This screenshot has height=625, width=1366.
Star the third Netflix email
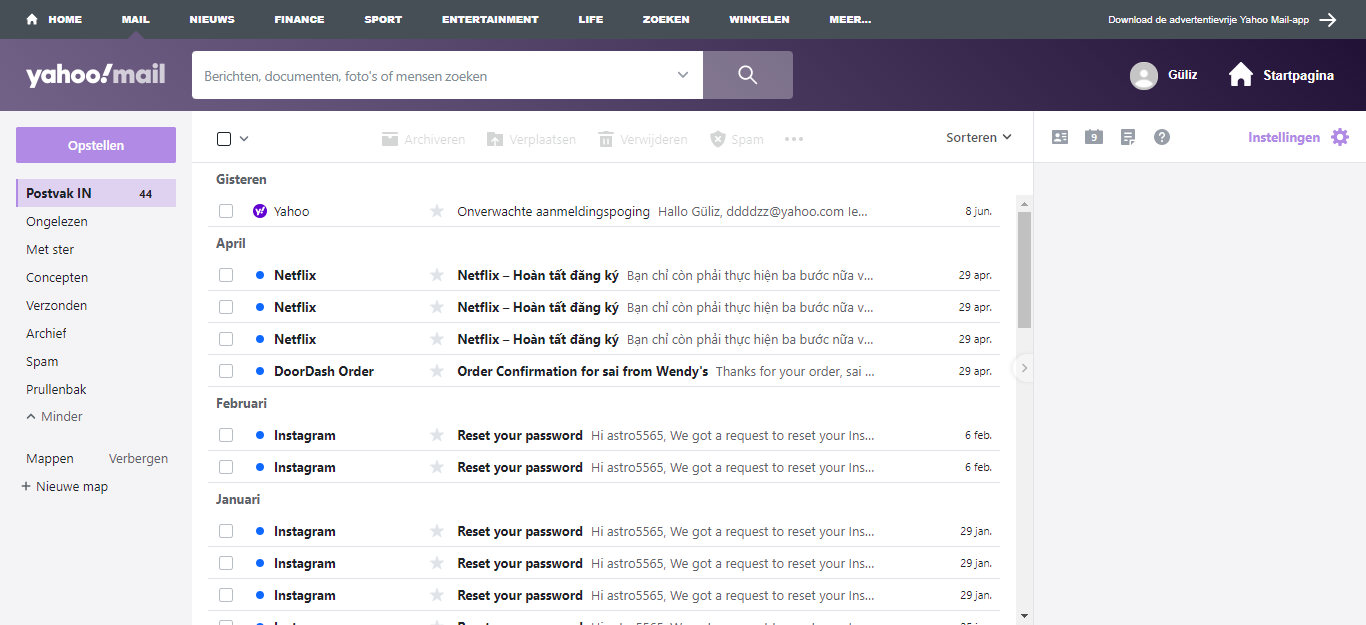tap(436, 339)
